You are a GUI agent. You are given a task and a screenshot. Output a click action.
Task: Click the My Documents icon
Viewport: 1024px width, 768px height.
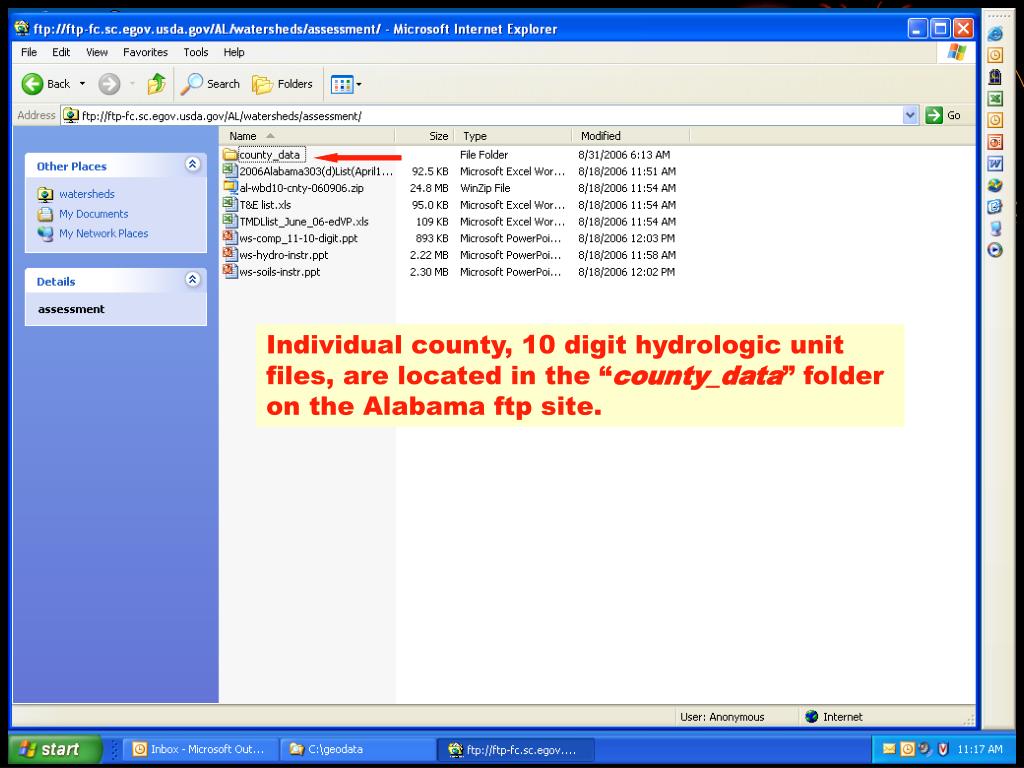tap(45, 214)
